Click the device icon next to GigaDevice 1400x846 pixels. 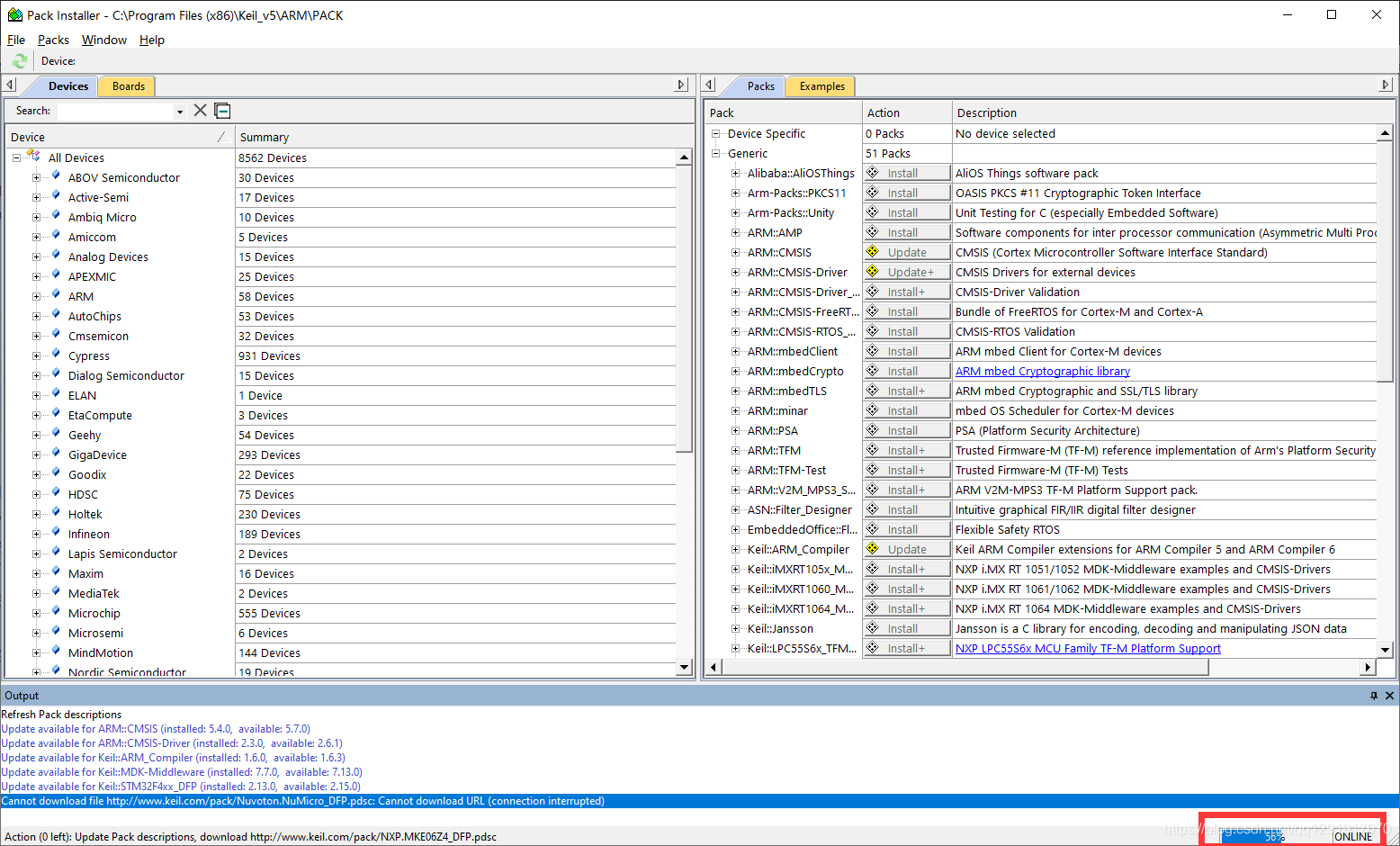[56, 454]
